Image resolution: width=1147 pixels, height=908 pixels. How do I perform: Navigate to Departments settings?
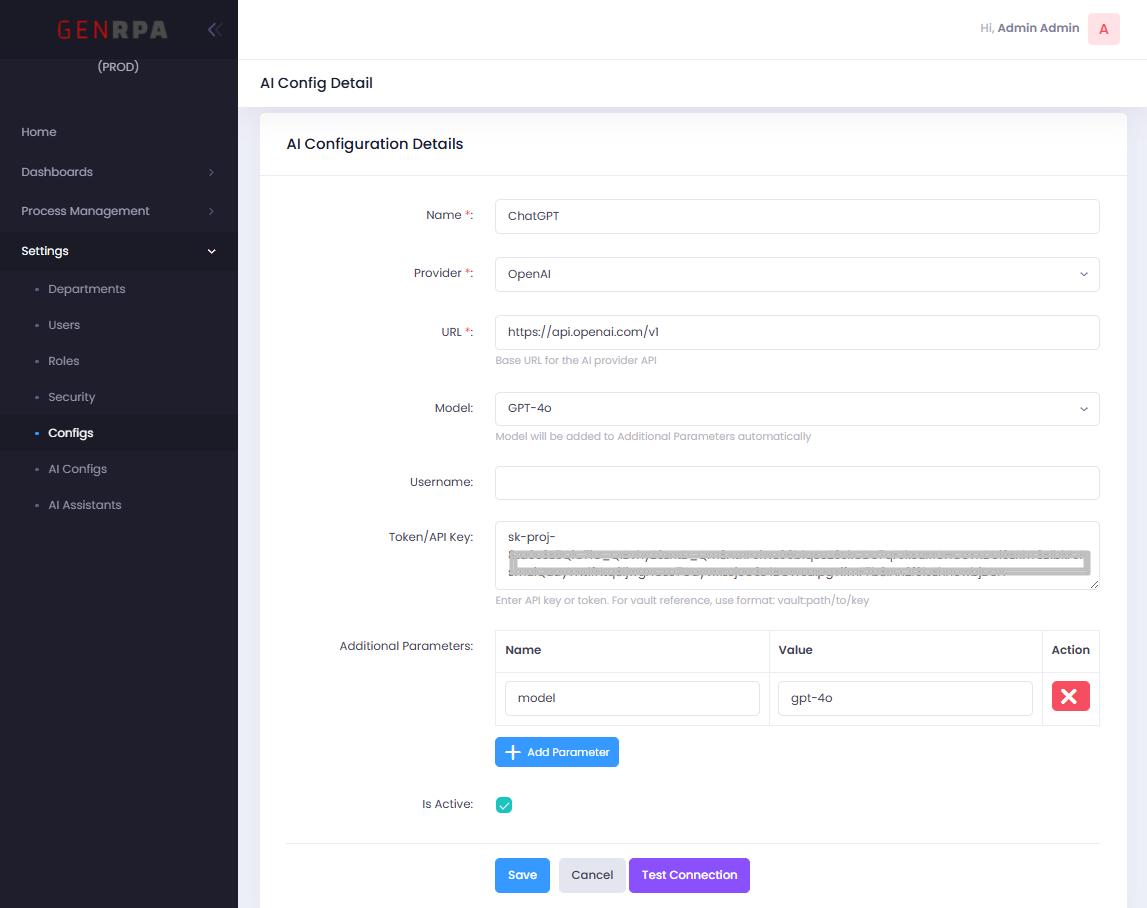[x=86, y=289]
